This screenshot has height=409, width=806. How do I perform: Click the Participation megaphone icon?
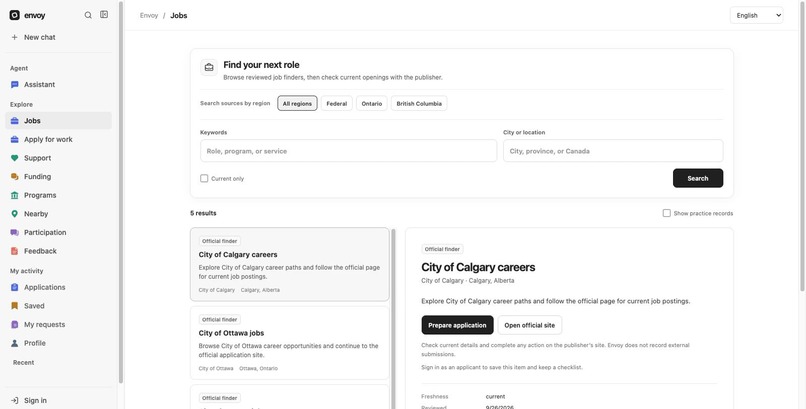14,233
